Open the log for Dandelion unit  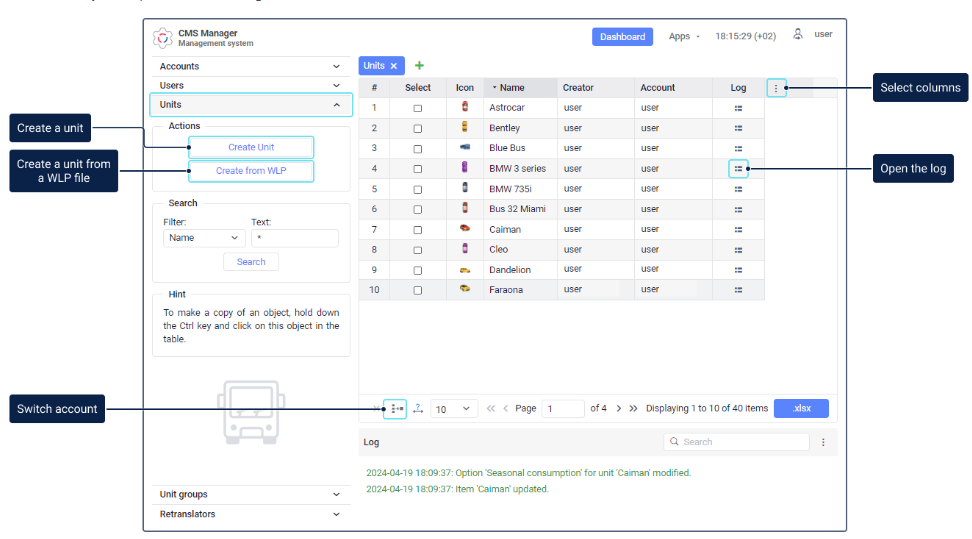click(x=738, y=270)
